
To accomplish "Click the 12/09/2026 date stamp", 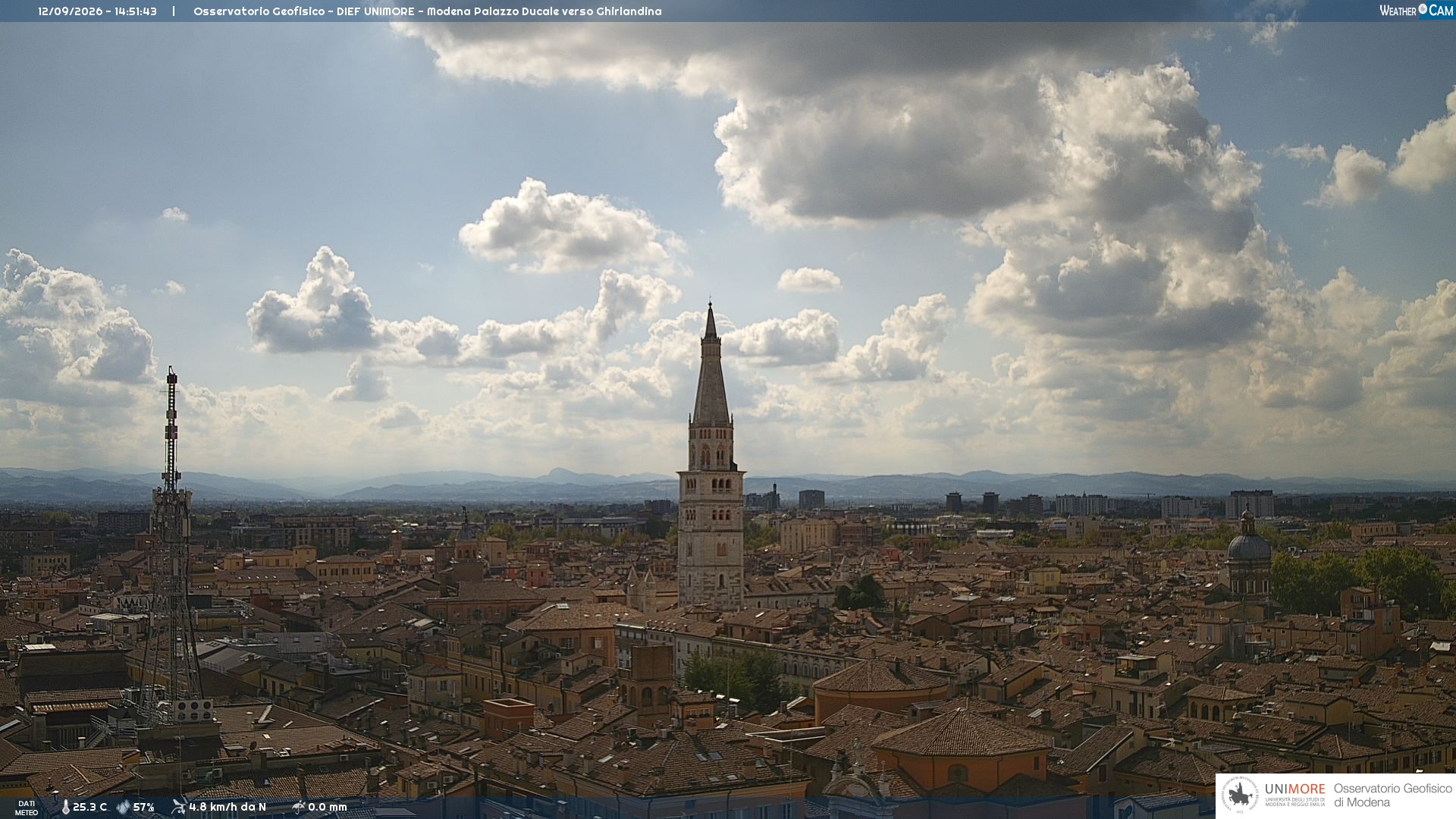I will pos(70,11).
